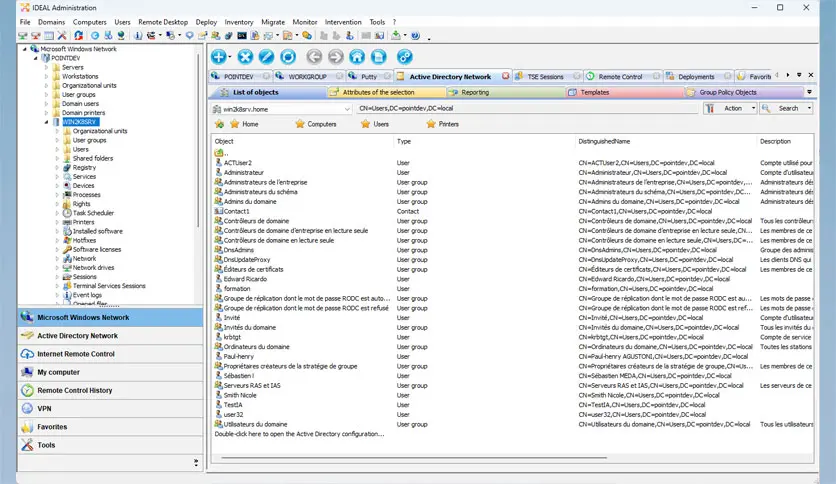Expand the sub-tabs overflow arrow
Screen dimensions: 836x484
pyautogui.click(x=809, y=92)
